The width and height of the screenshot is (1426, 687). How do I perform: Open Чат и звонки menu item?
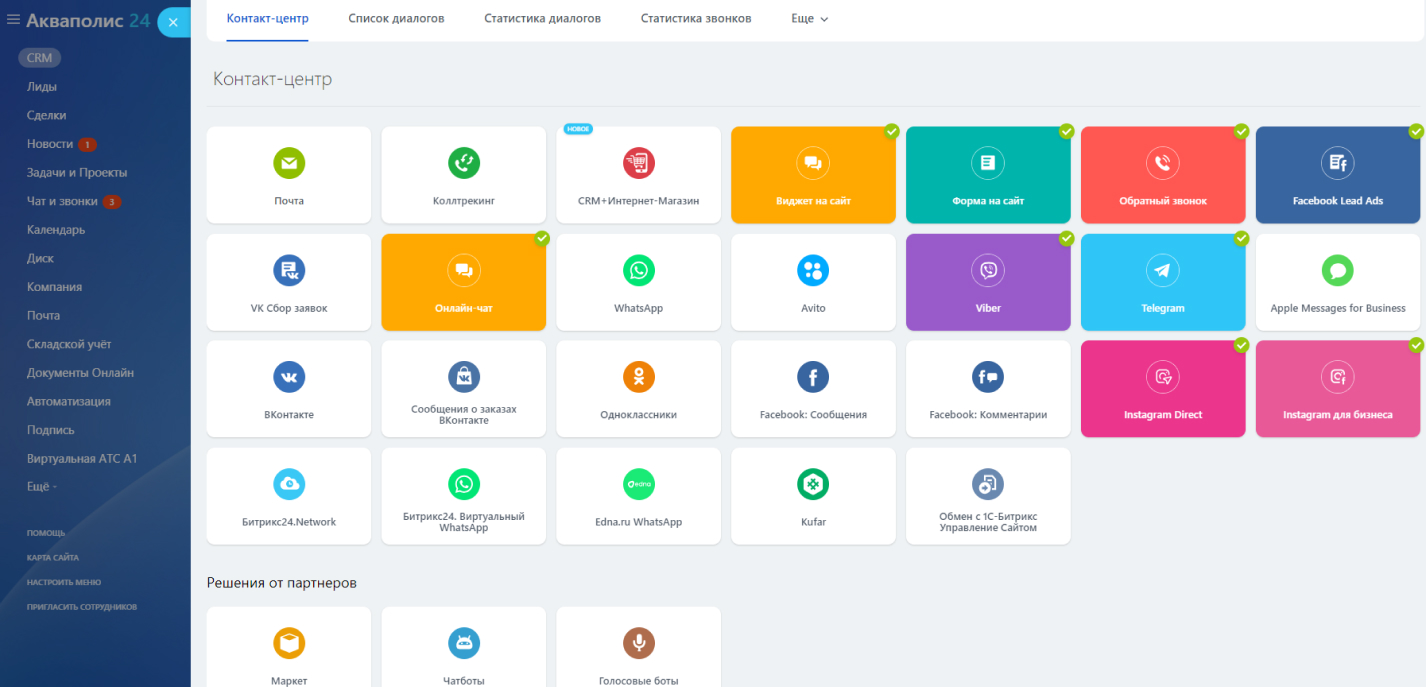pyautogui.click(x=62, y=201)
